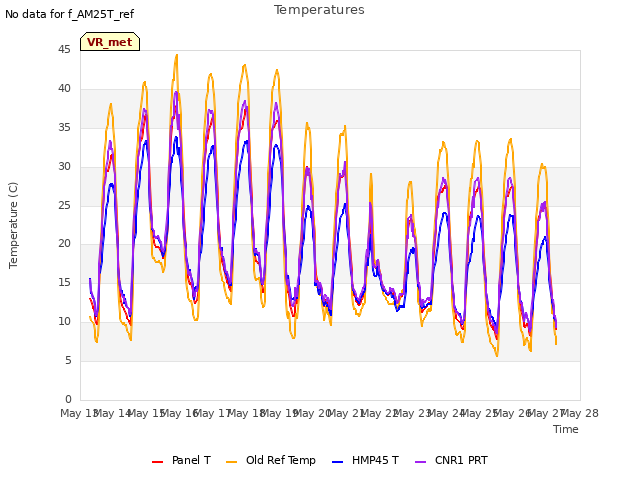Toggle the Panel T legend entry
Viewport: 640px width, 480px height.
tap(181, 460)
